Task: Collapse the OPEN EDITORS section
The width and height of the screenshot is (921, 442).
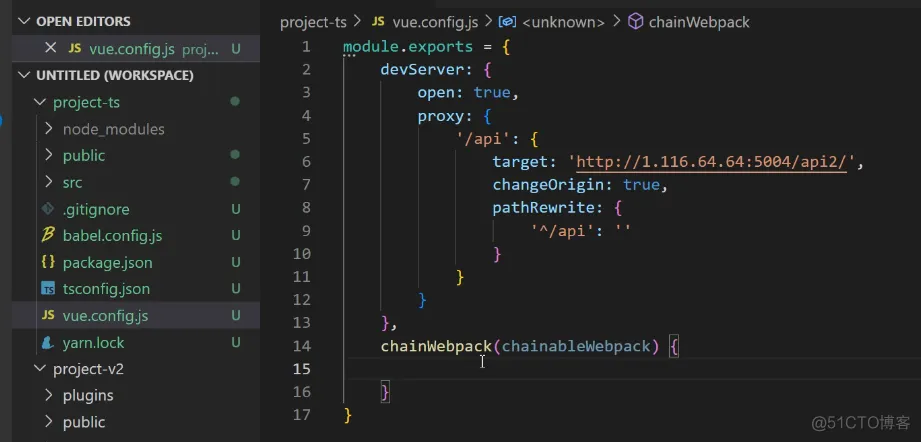Action: pos(24,22)
